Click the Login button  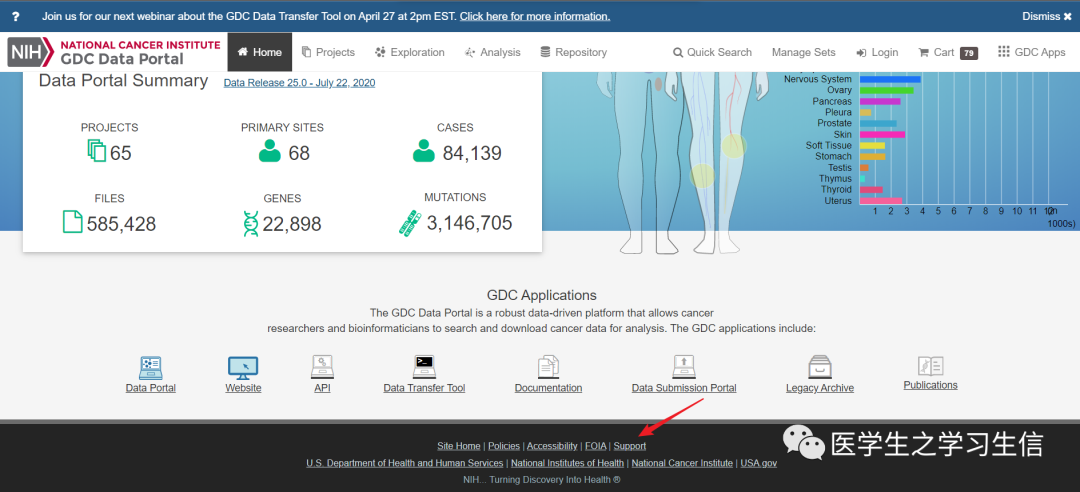pyautogui.click(x=877, y=52)
